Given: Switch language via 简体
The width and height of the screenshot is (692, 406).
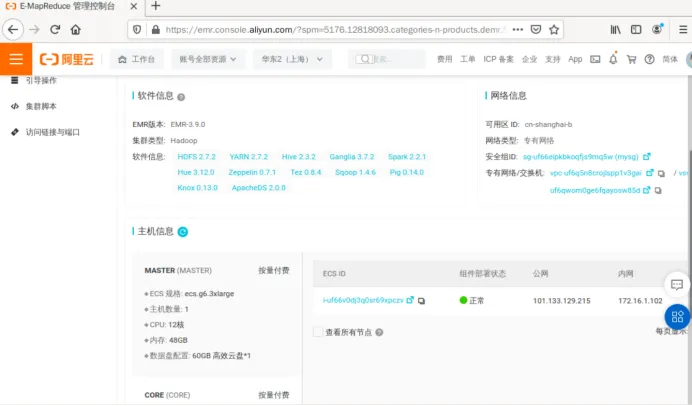Looking at the screenshot, I should click(670, 59).
